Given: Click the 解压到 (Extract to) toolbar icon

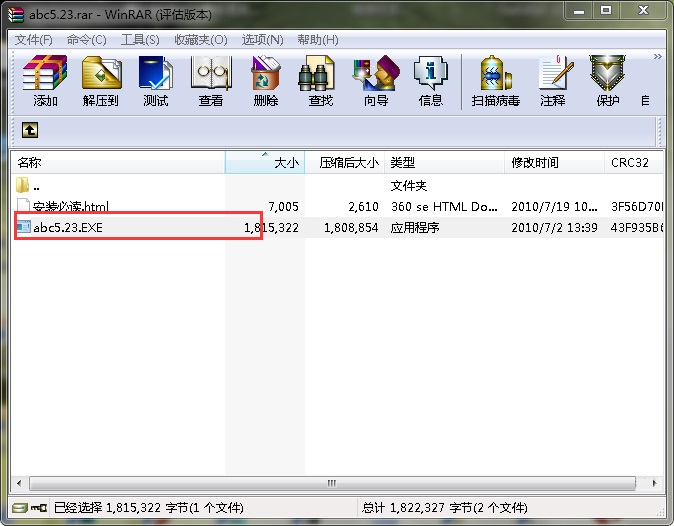Looking at the screenshot, I should click(101, 80).
